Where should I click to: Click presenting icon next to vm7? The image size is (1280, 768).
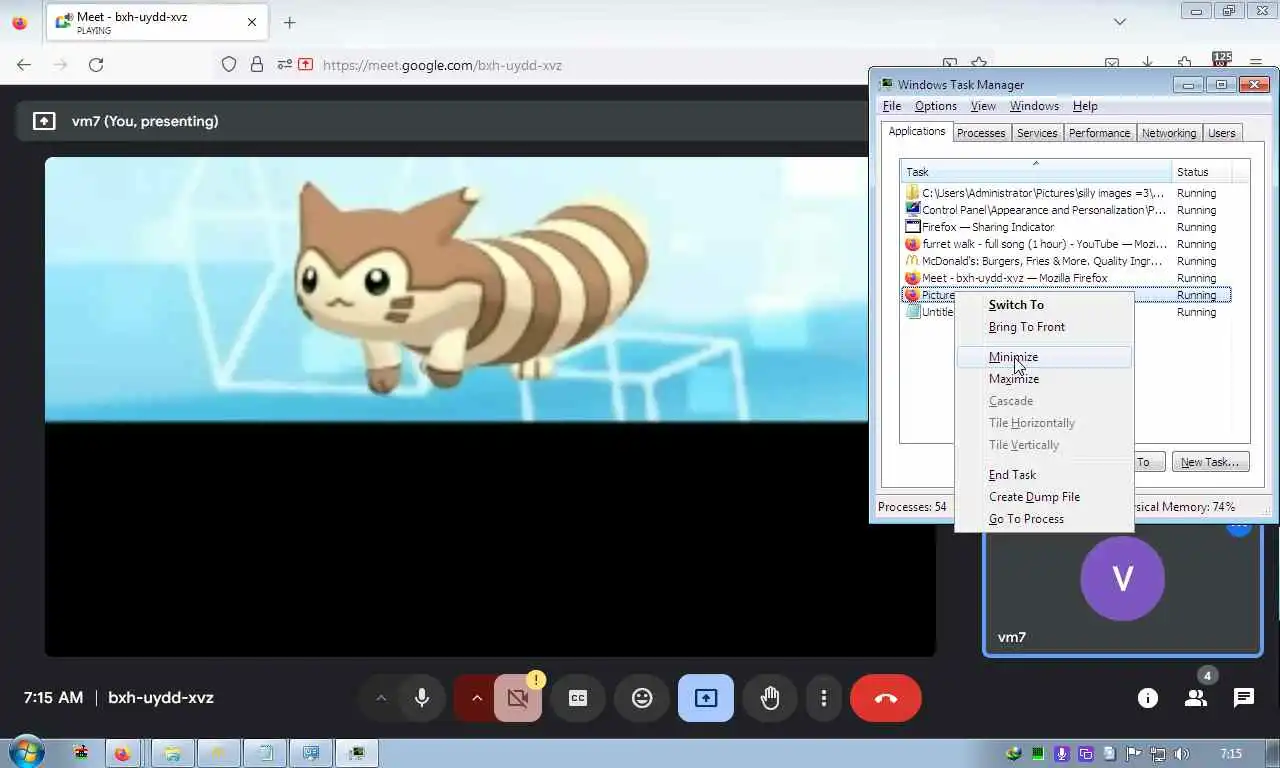(44, 121)
